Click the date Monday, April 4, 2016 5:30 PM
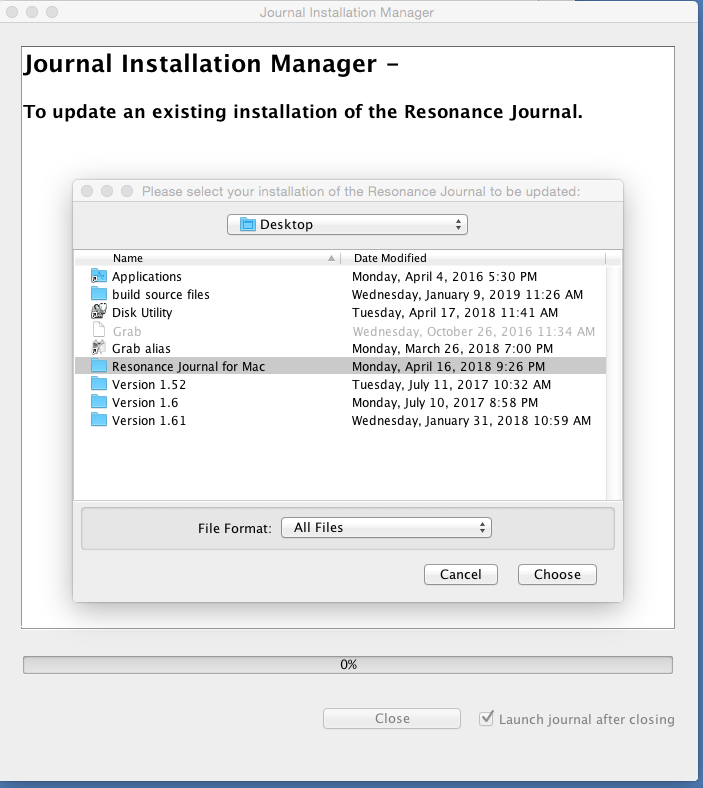 pyautogui.click(x=444, y=276)
